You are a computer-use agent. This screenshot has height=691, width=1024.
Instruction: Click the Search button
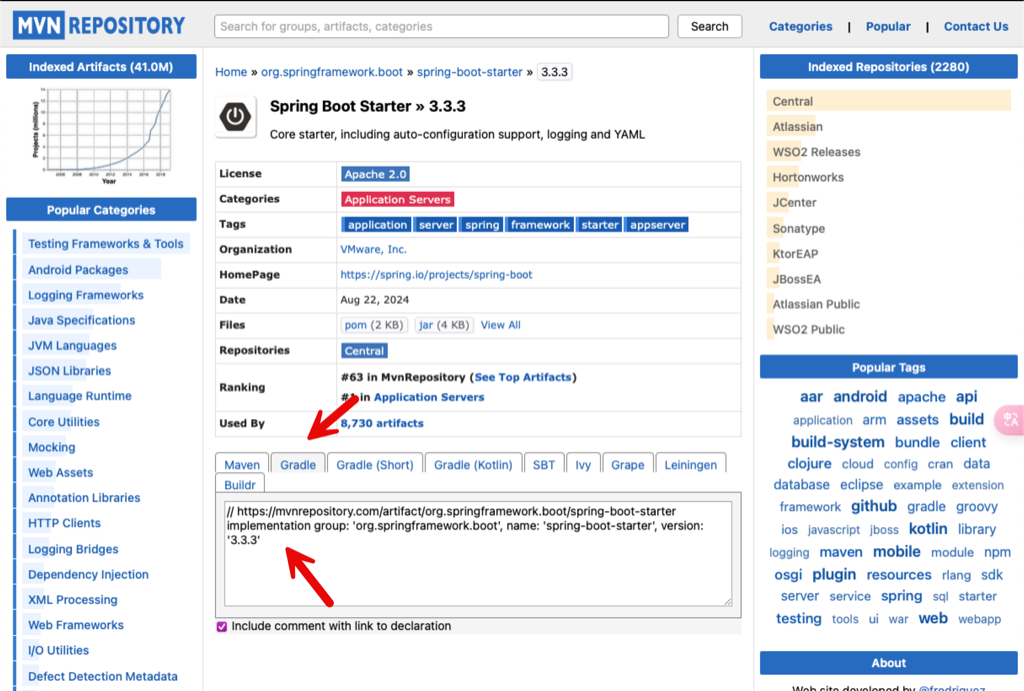(709, 26)
